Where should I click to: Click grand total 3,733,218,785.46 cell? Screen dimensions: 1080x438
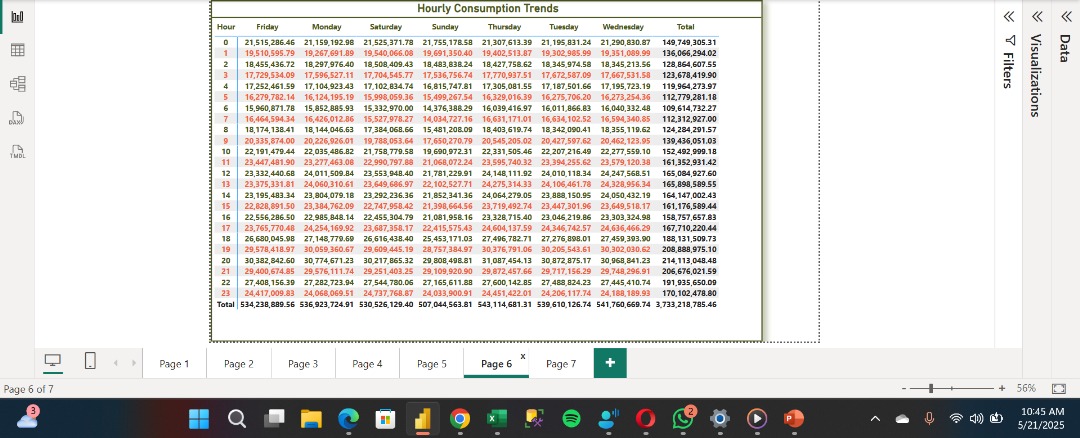(686, 304)
